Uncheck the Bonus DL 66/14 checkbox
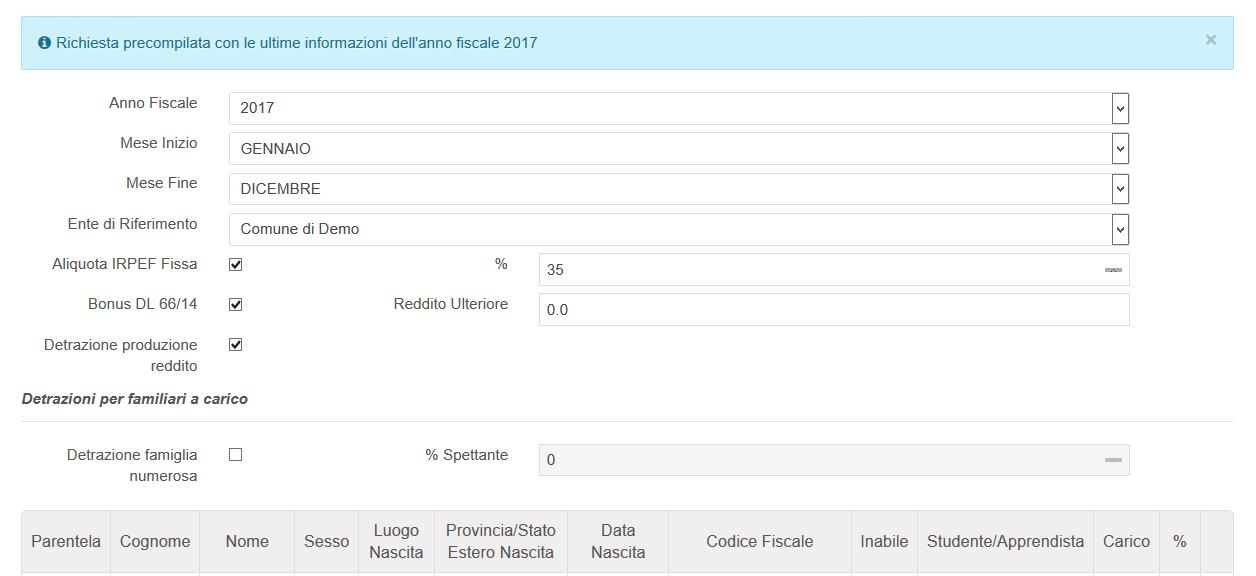The width and height of the screenshot is (1256, 576). pos(236,305)
